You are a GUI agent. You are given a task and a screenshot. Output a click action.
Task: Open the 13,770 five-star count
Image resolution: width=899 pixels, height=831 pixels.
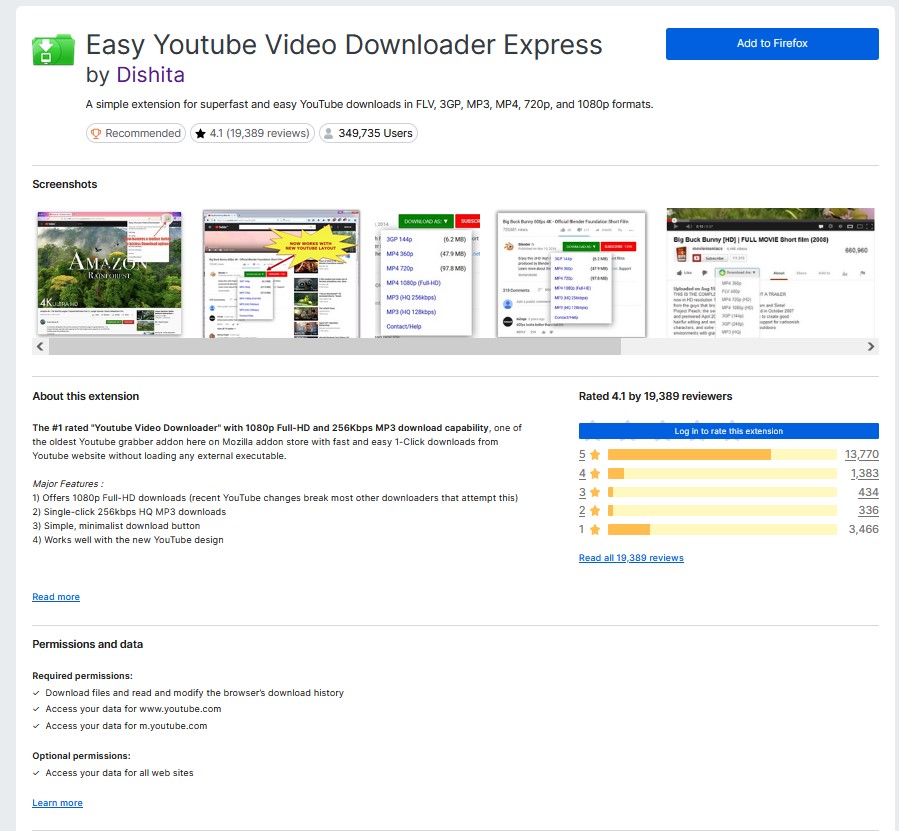[x=861, y=455]
